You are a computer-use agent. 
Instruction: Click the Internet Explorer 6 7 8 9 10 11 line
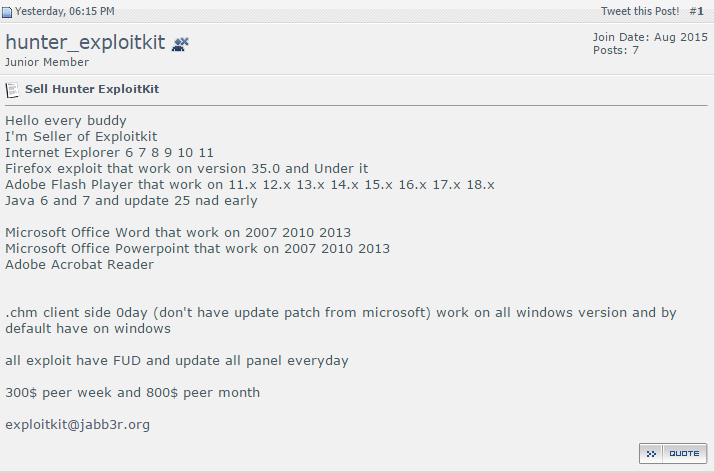109,152
